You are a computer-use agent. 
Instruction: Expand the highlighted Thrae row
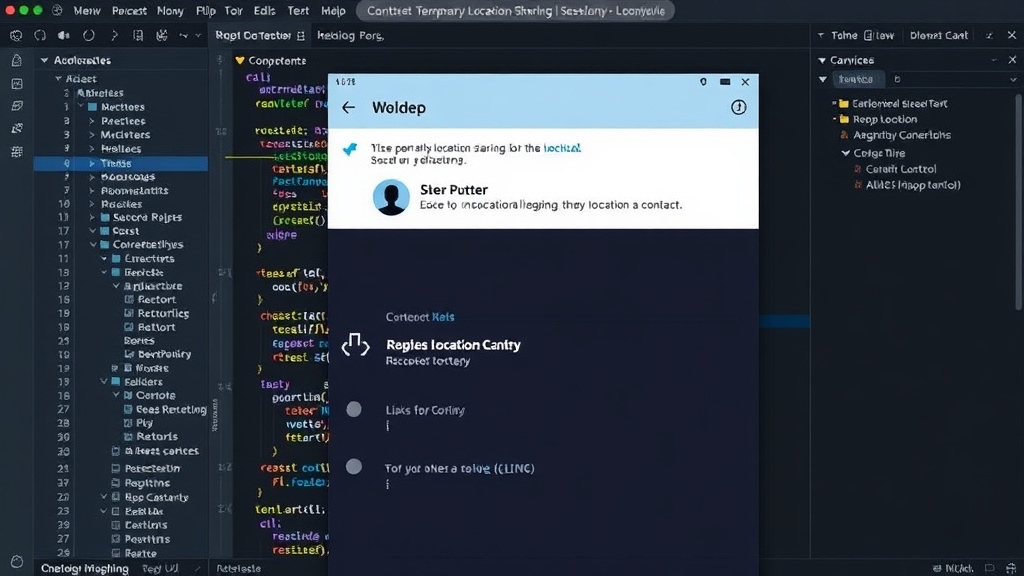tap(91, 163)
